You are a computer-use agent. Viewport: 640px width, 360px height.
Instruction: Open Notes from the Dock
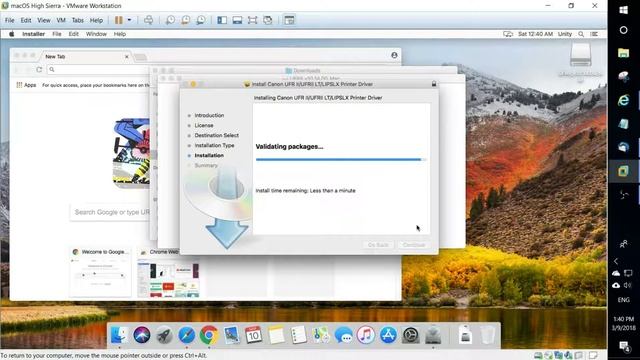pyautogui.click(x=276, y=336)
